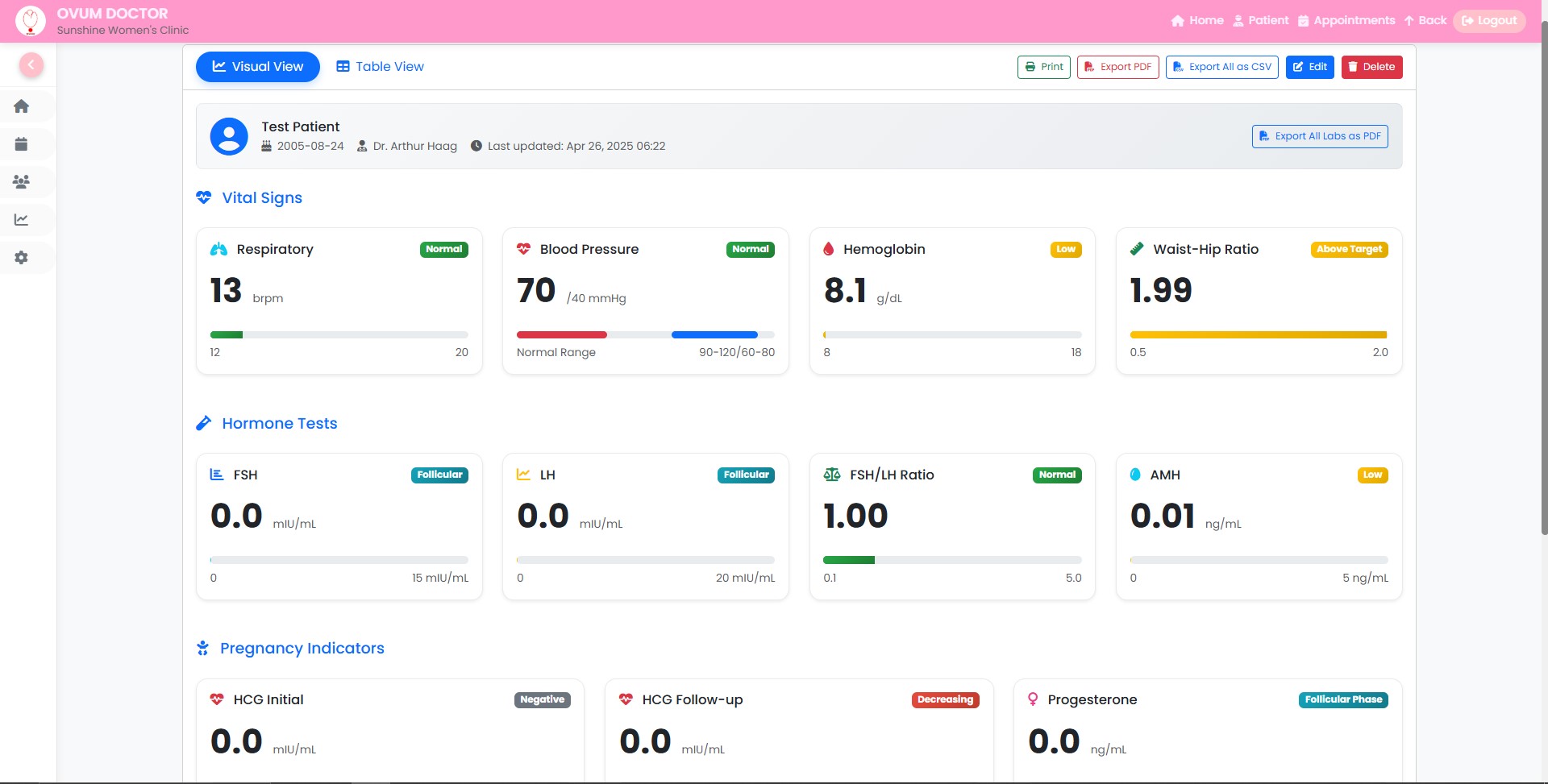Open the calendar icon in sidebar

tap(21, 143)
